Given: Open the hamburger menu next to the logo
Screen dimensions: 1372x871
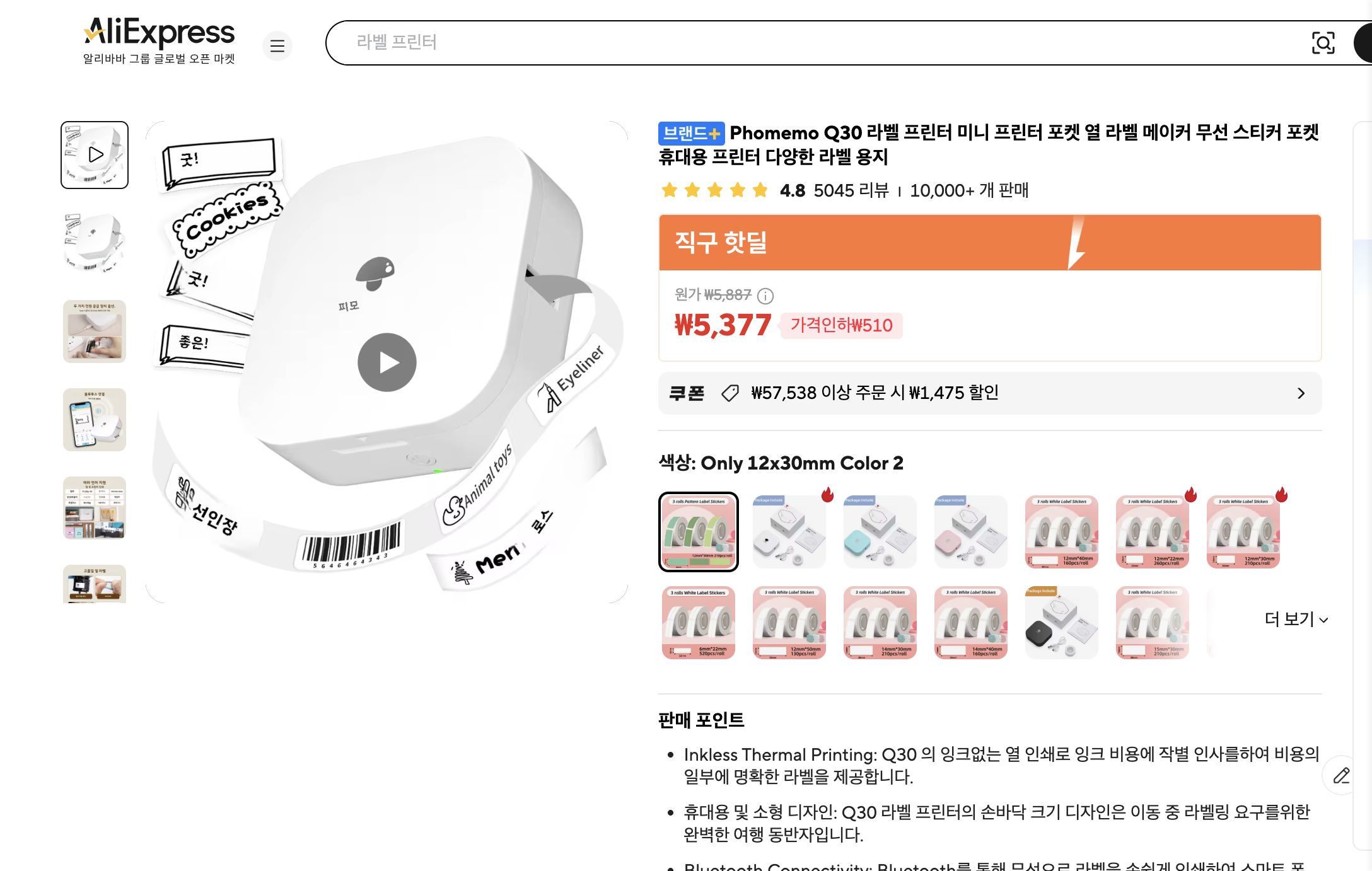Looking at the screenshot, I should (x=277, y=46).
